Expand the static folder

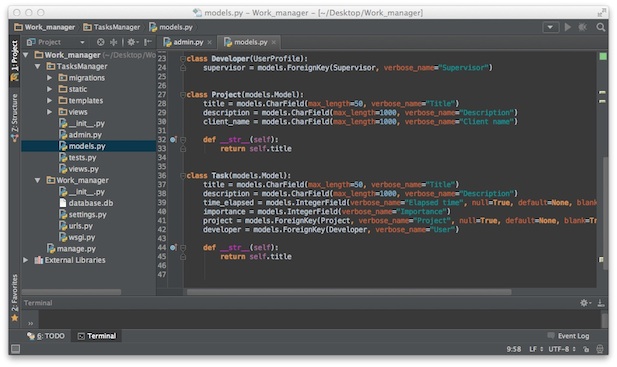pyautogui.click(x=49, y=89)
